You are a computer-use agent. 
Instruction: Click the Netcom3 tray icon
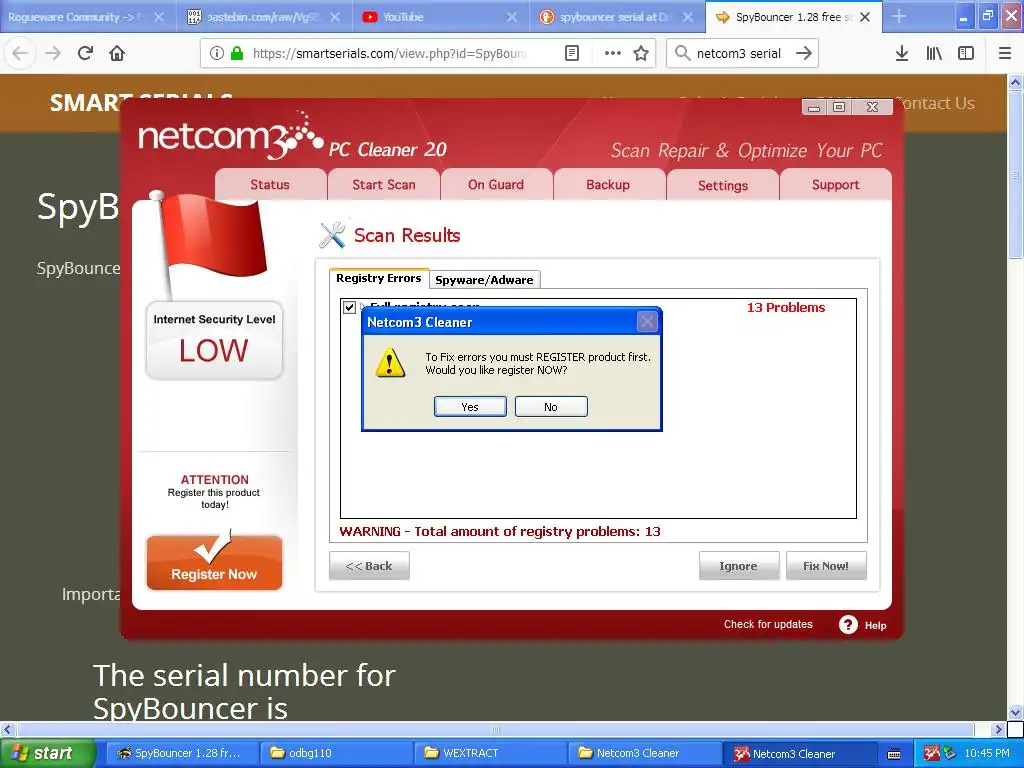pyautogui.click(x=932, y=753)
